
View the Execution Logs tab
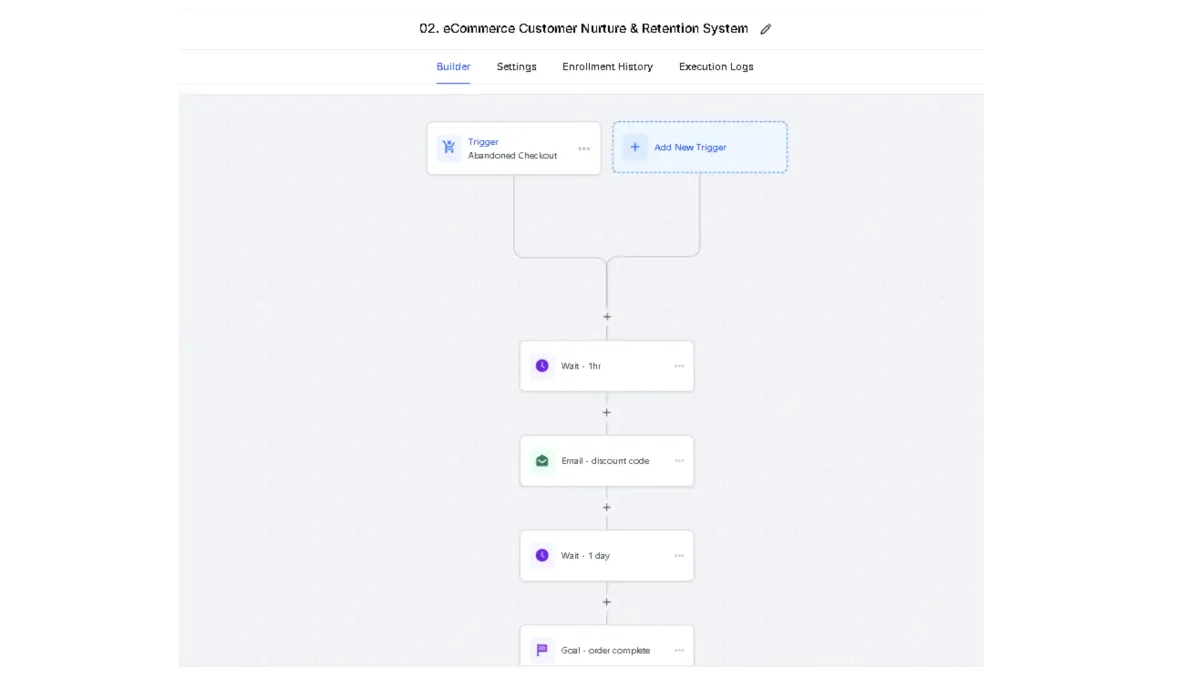[716, 67]
